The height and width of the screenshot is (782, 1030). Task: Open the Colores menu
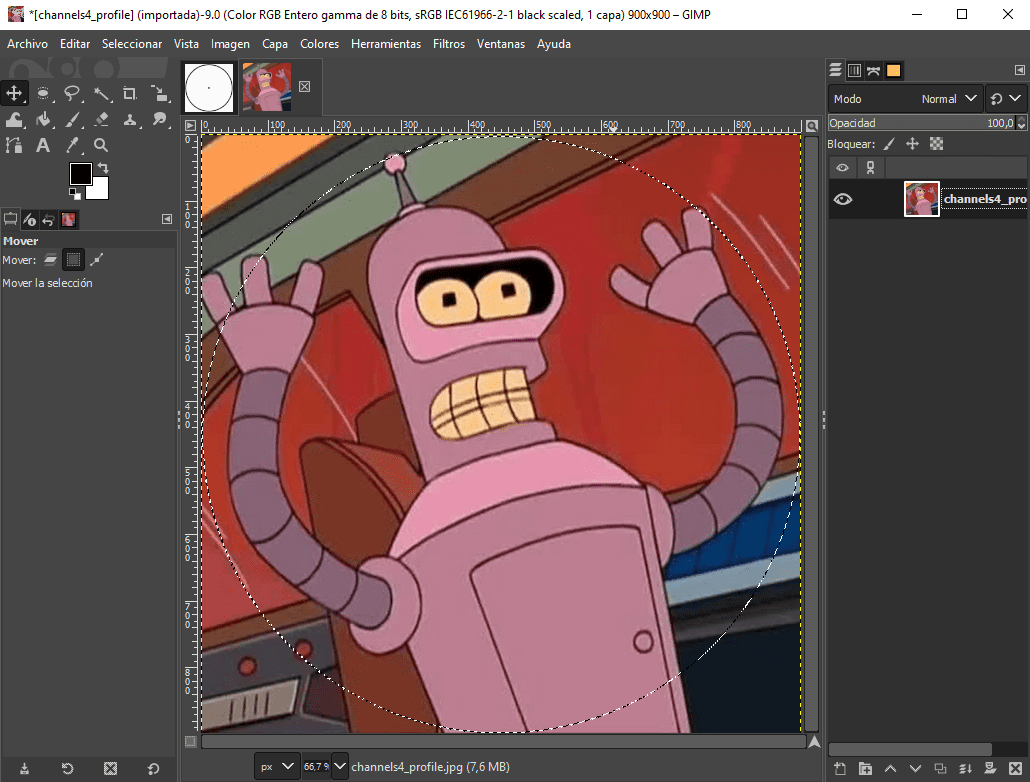click(319, 44)
